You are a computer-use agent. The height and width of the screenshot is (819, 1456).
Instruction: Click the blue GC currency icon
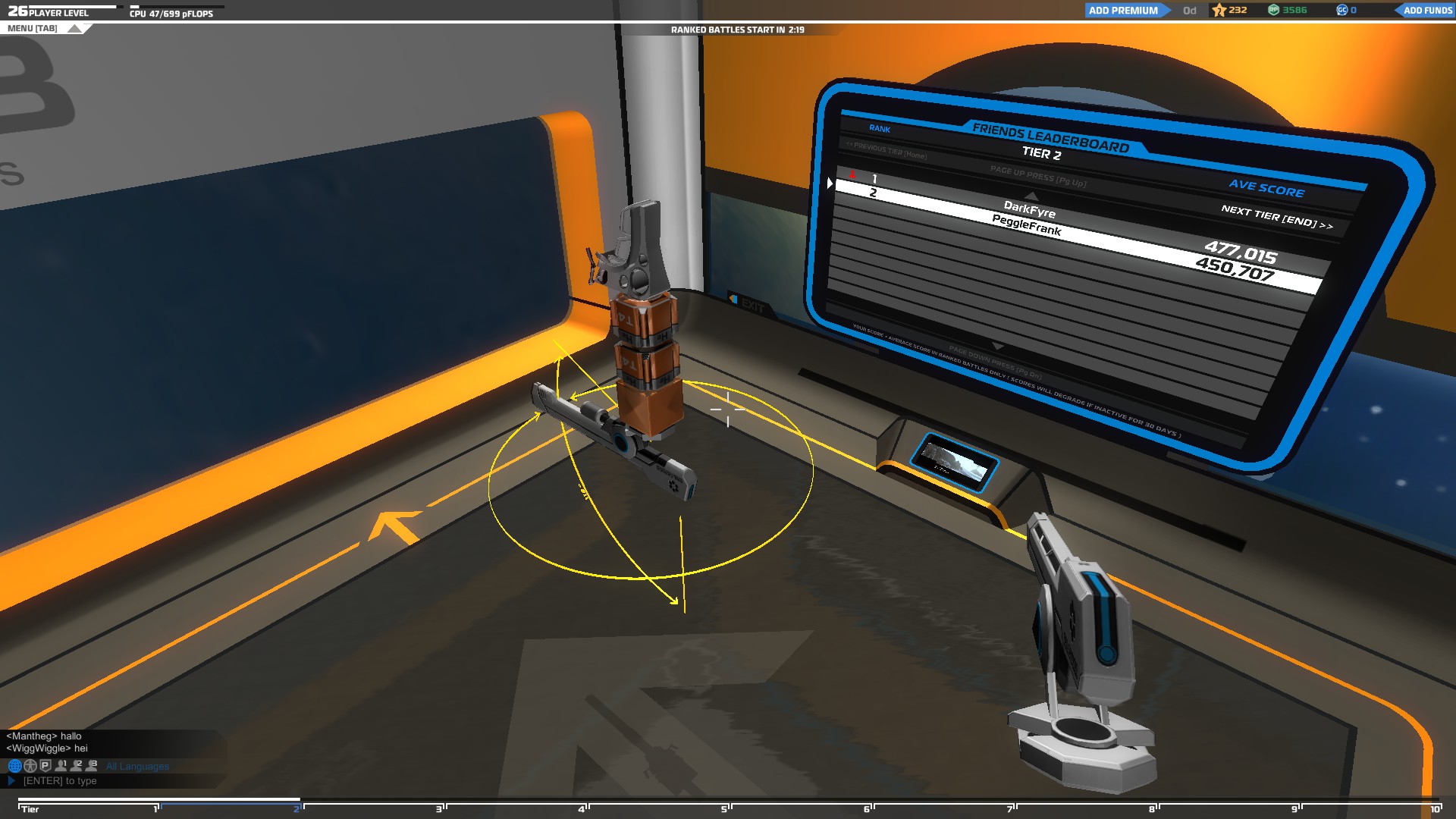pyautogui.click(x=1341, y=10)
